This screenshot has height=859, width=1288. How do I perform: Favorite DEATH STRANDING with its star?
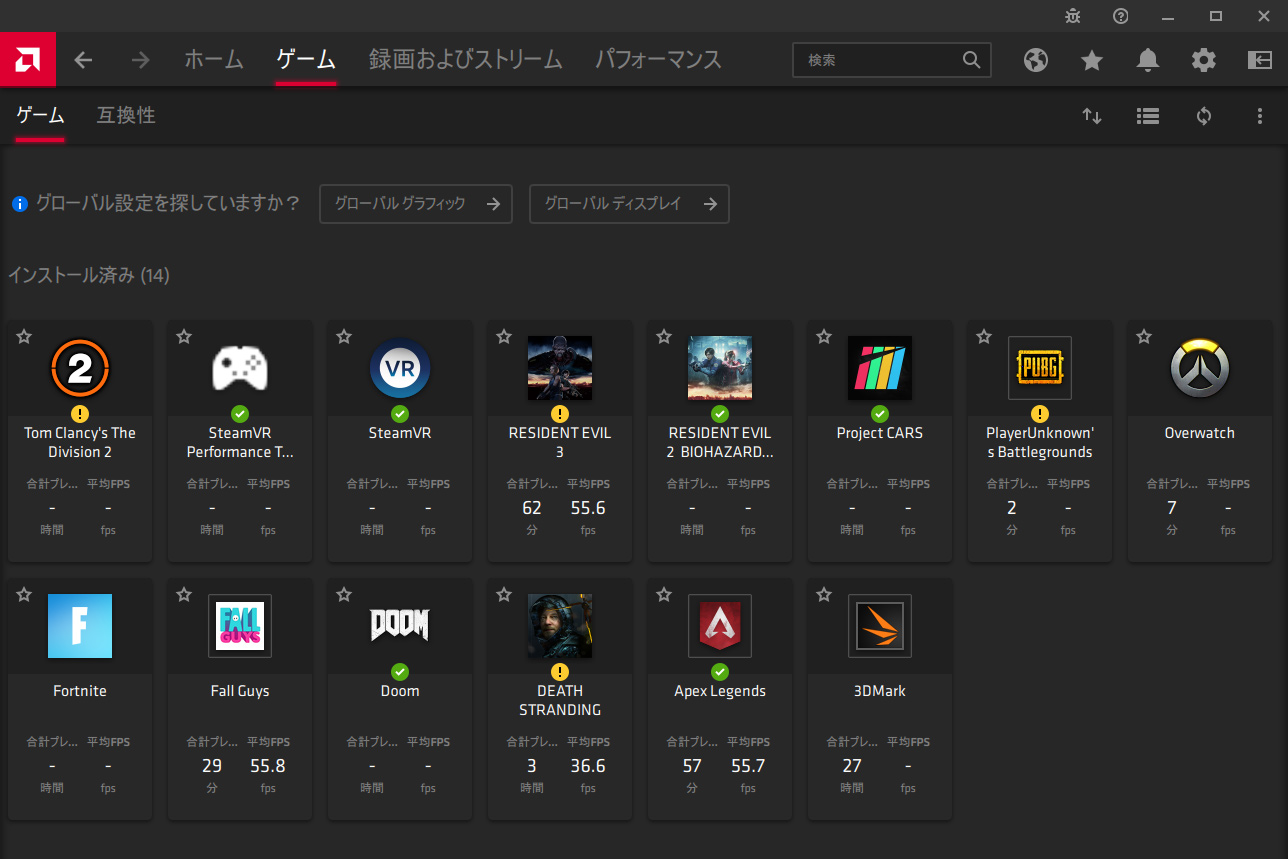point(504,595)
